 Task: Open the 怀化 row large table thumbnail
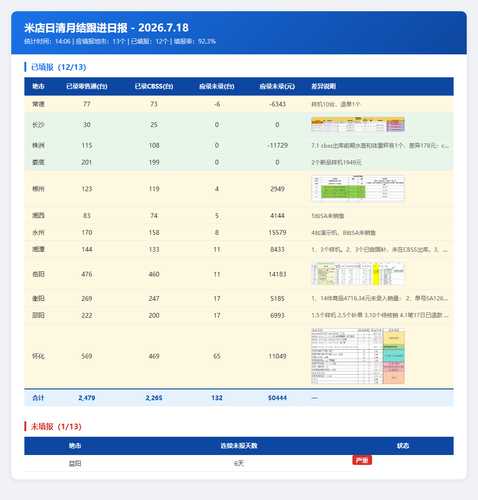[358, 356]
